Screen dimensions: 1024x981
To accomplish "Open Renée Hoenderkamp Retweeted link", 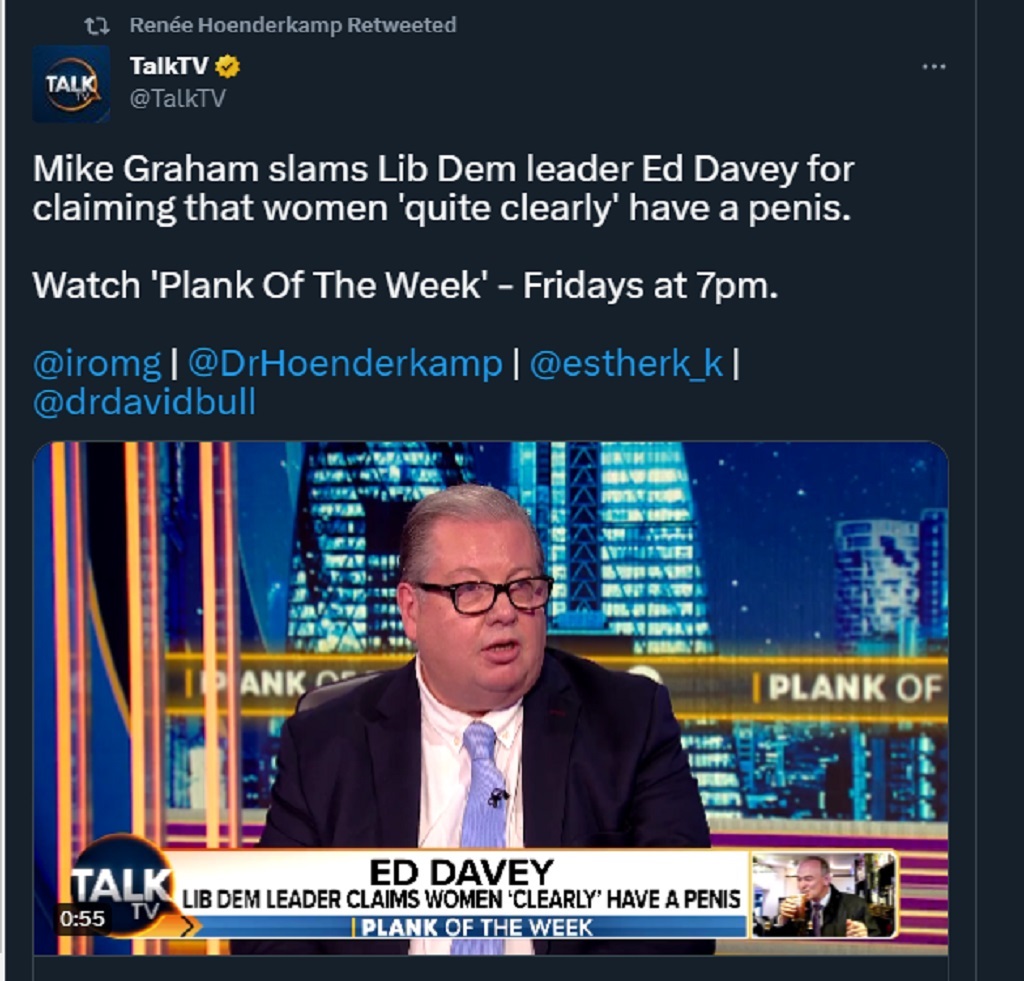I will click(293, 25).
